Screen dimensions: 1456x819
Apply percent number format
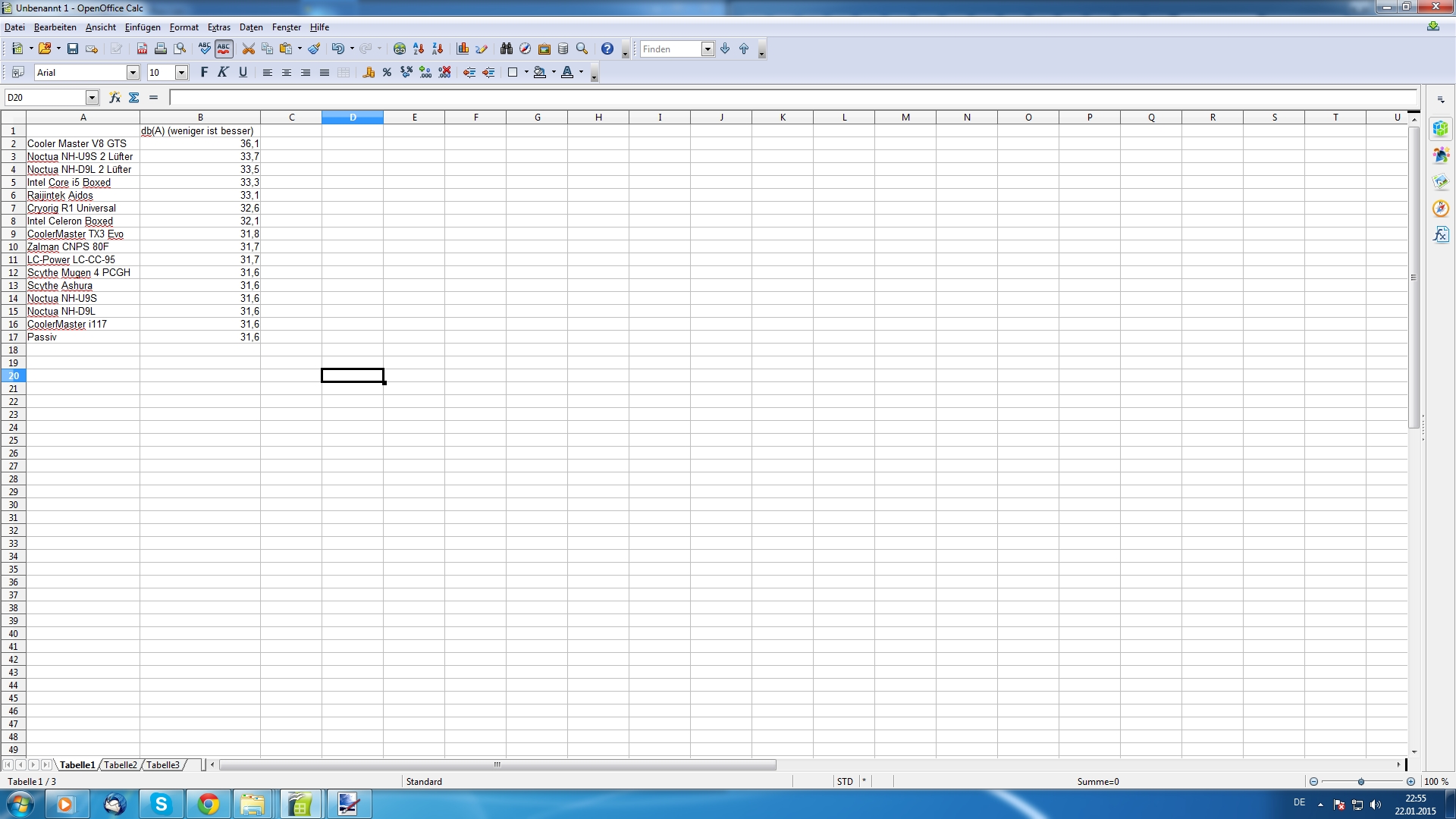[x=388, y=73]
